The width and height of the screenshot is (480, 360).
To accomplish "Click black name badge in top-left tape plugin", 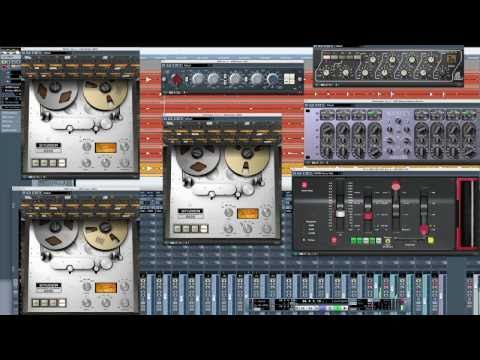I will pyautogui.click(x=49, y=145).
